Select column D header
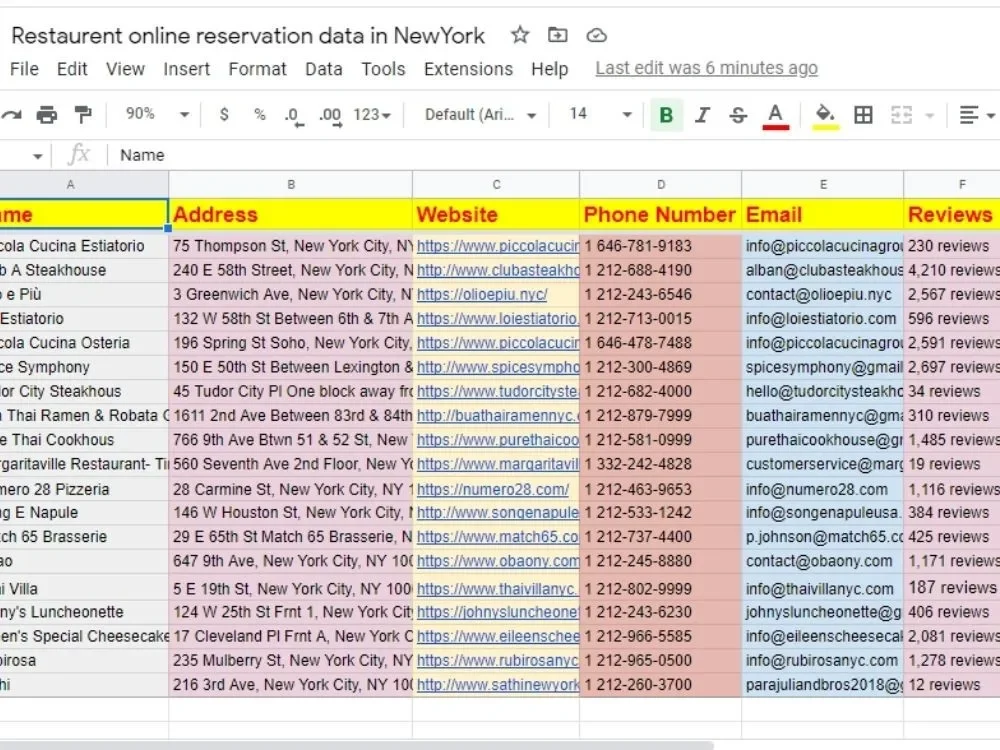This screenshot has width=1000, height=750. [x=661, y=184]
